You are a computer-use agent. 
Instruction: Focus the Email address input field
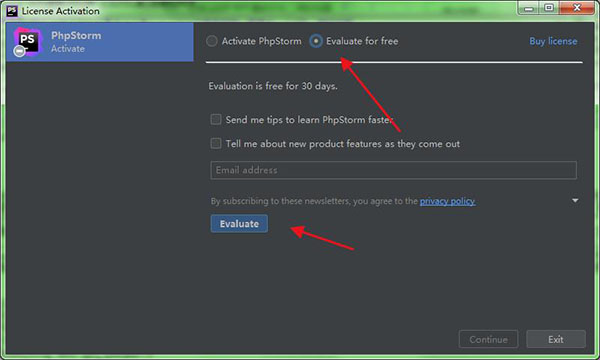(393, 170)
